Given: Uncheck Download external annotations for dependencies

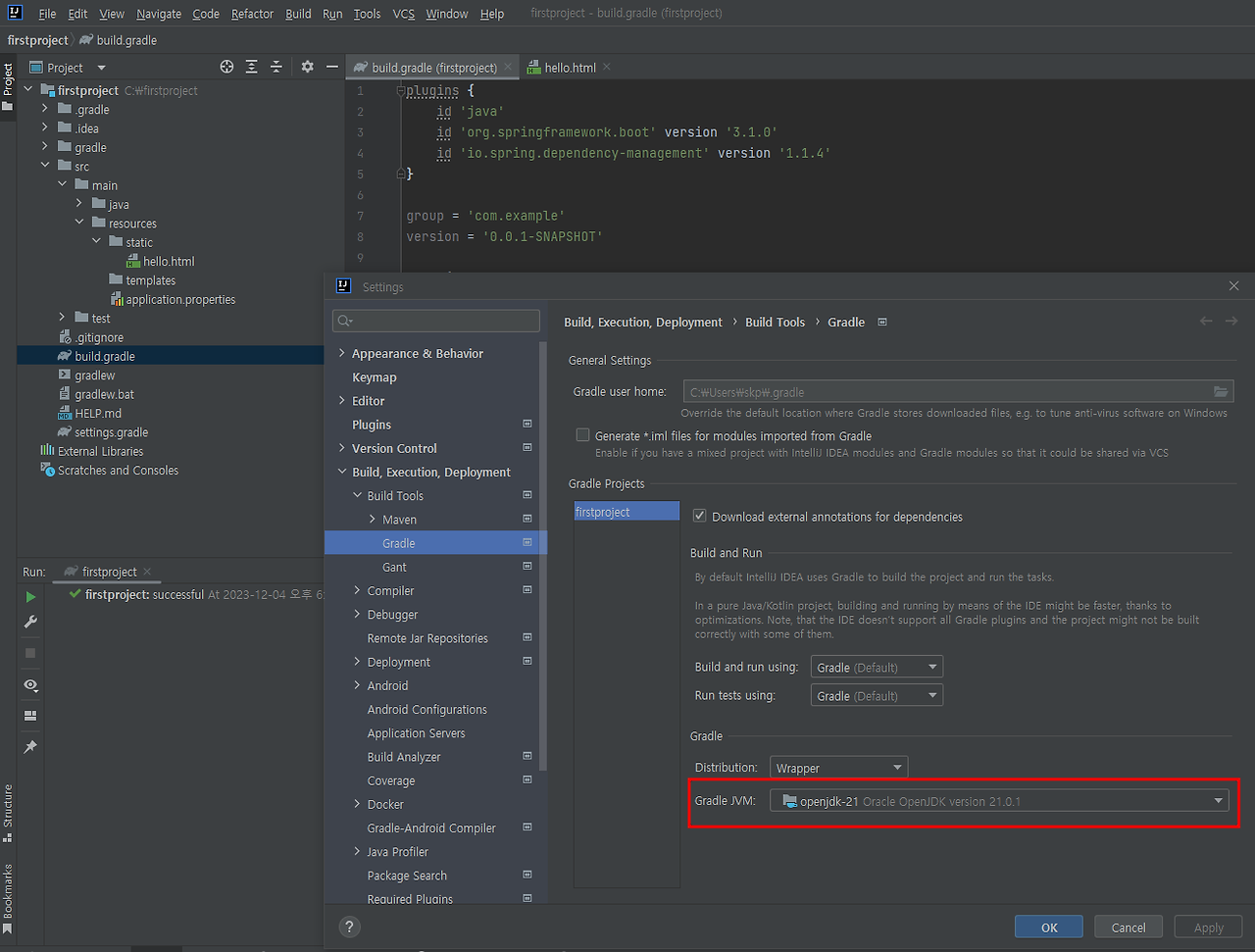Looking at the screenshot, I should [x=699, y=516].
